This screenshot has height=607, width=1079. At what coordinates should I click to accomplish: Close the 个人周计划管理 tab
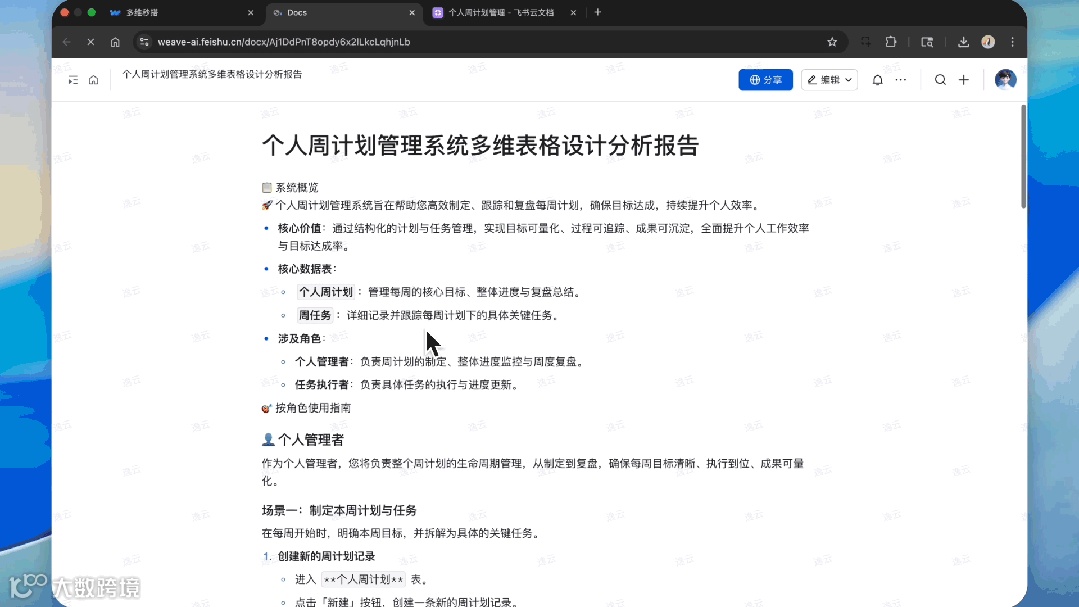[573, 12]
